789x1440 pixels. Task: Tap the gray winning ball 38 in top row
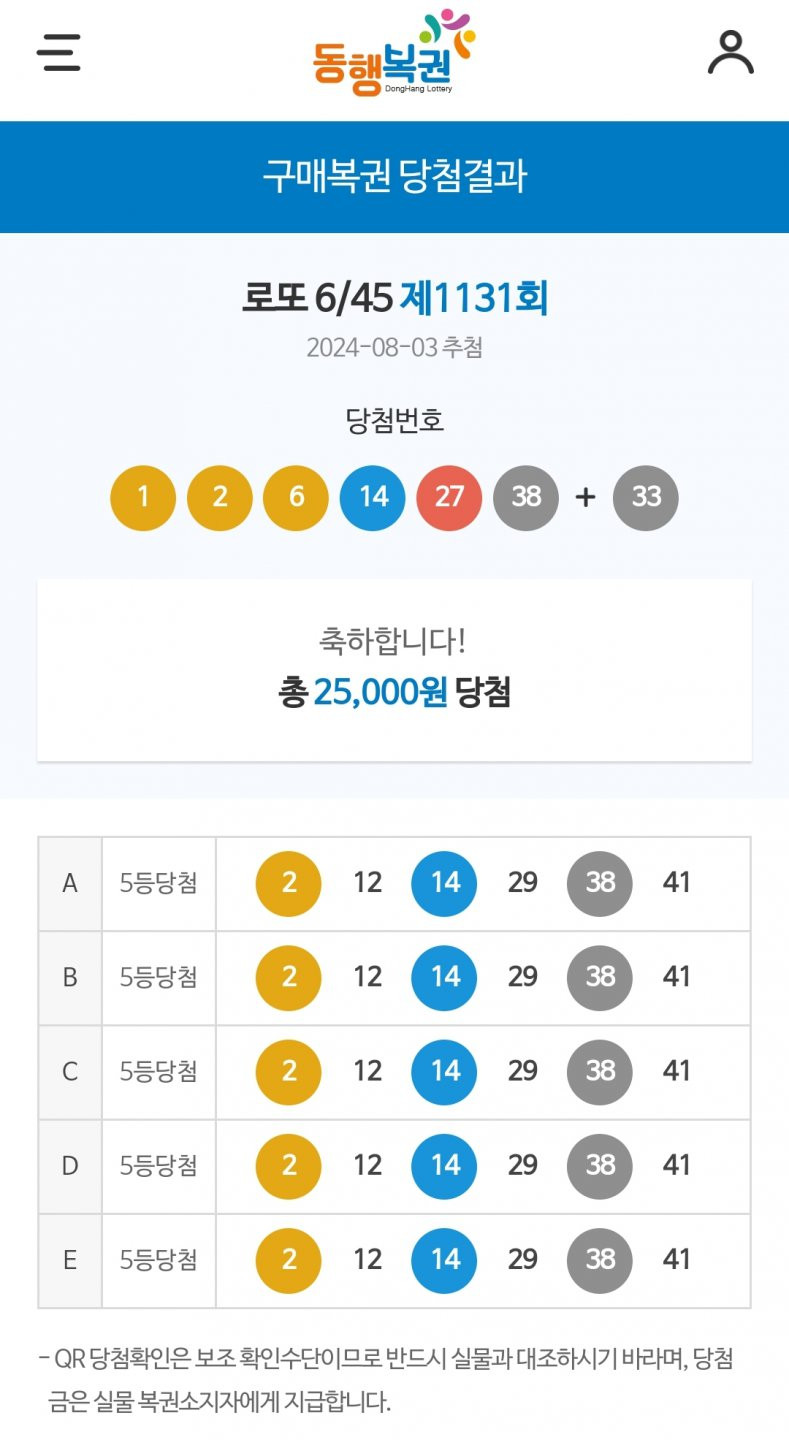coord(526,497)
